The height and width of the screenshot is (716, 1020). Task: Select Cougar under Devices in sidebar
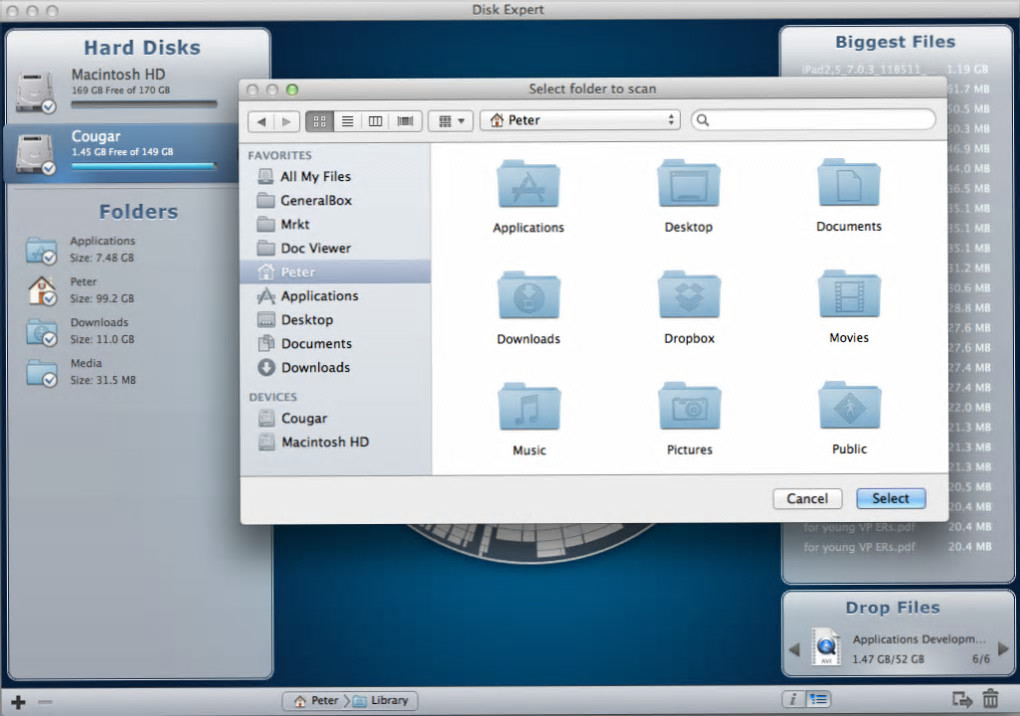pyautogui.click(x=303, y=418)
